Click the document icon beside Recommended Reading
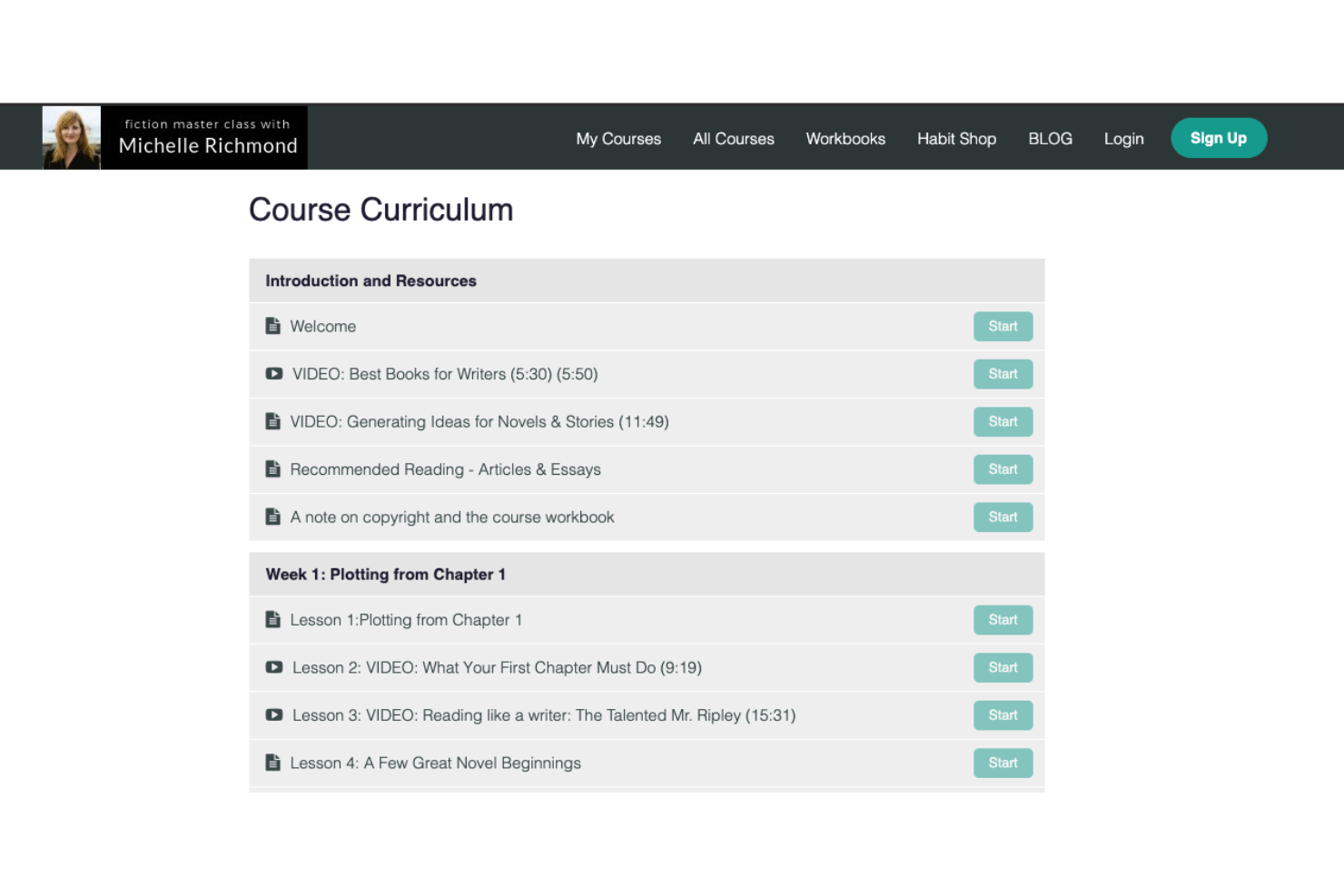Screen dimensions: 1344x896 (273, 468)
